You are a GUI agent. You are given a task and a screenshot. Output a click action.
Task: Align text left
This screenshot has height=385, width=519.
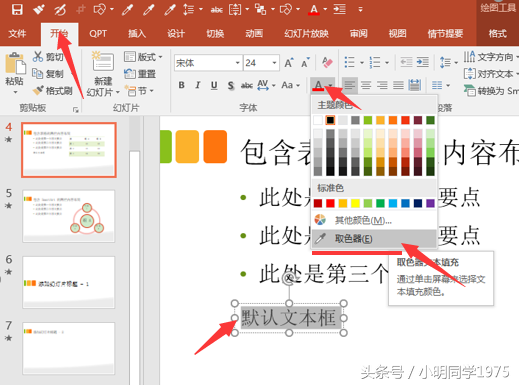pyautogui.click(x=350, y=85)
